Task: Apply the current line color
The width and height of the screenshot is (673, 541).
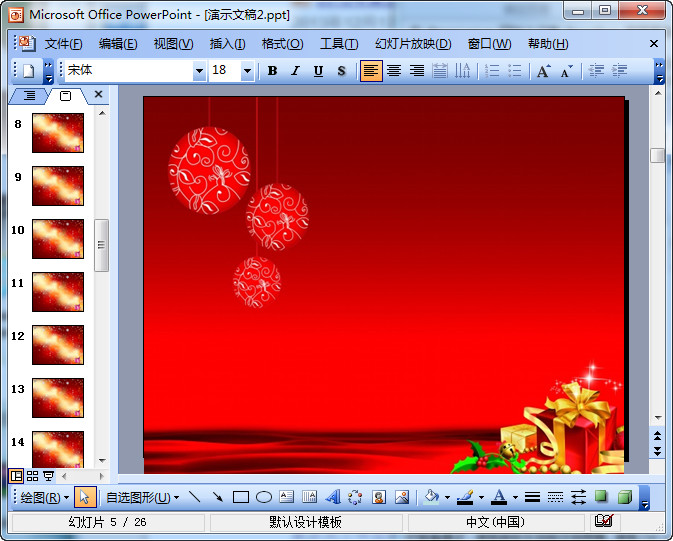Action: pos(465,498)
